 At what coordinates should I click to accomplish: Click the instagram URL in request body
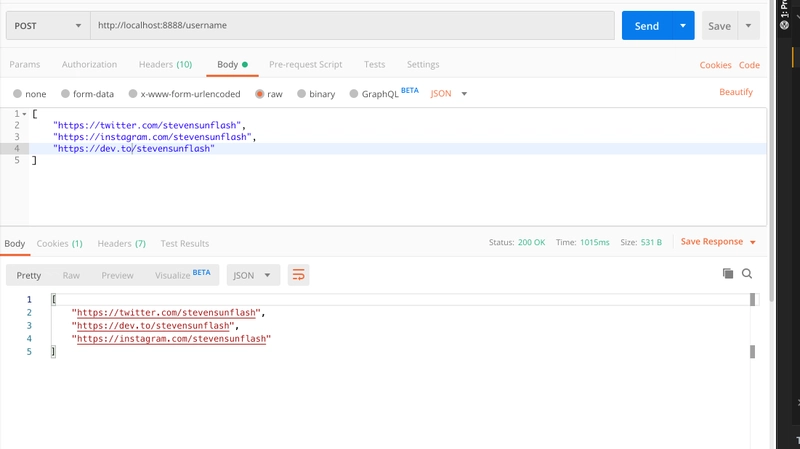point(152,137)
